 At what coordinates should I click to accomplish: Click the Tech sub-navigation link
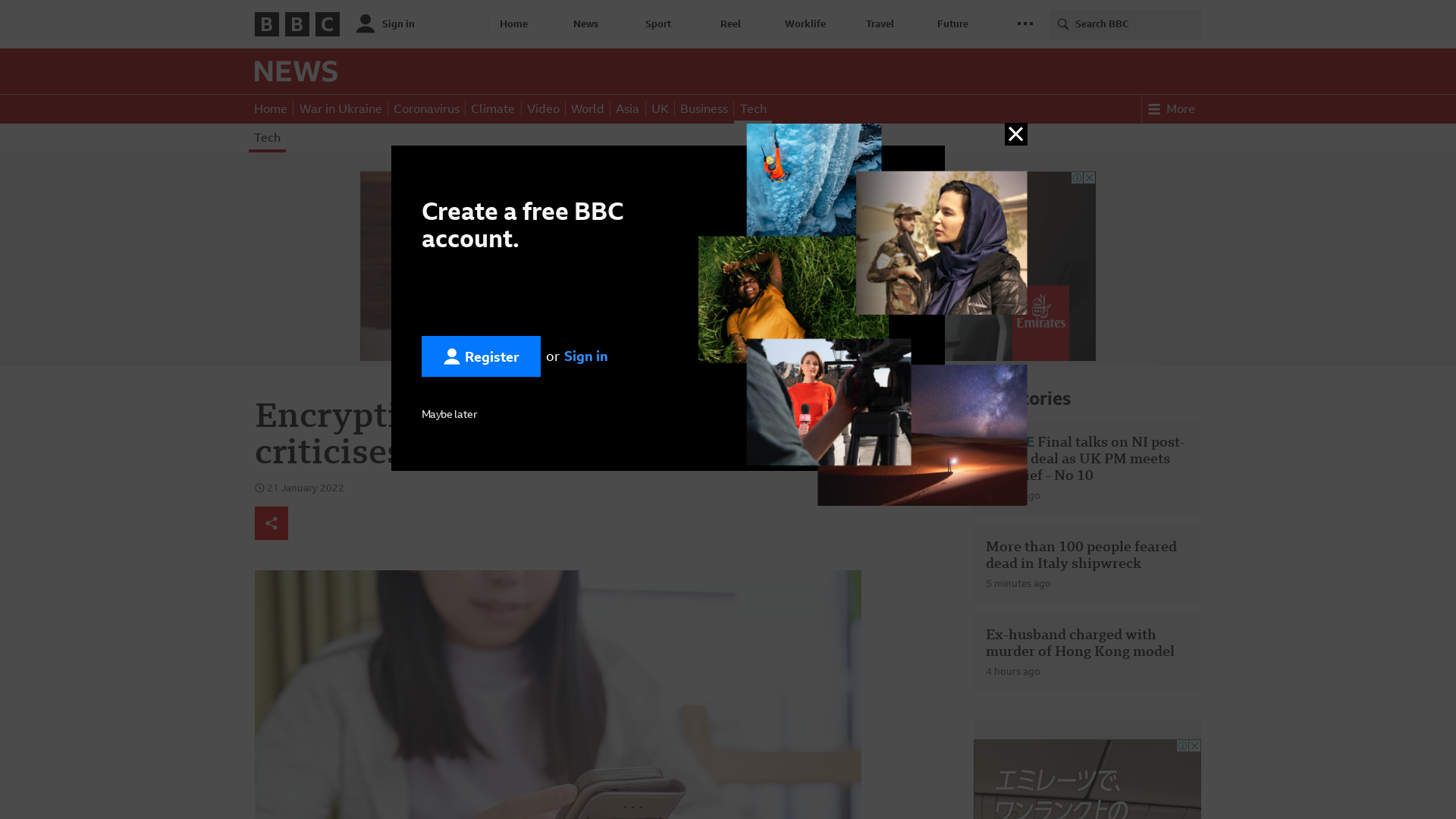tap(267, 138)
